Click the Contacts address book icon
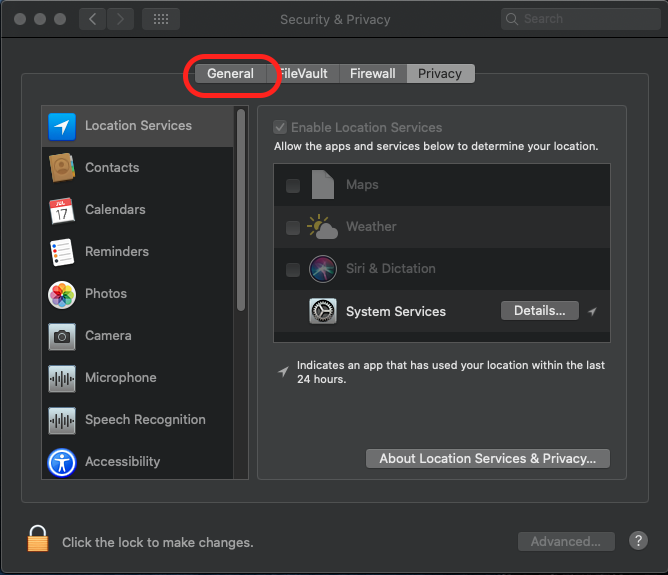The height and width of the screenshot is (575, 668). (x=62, y=167)
